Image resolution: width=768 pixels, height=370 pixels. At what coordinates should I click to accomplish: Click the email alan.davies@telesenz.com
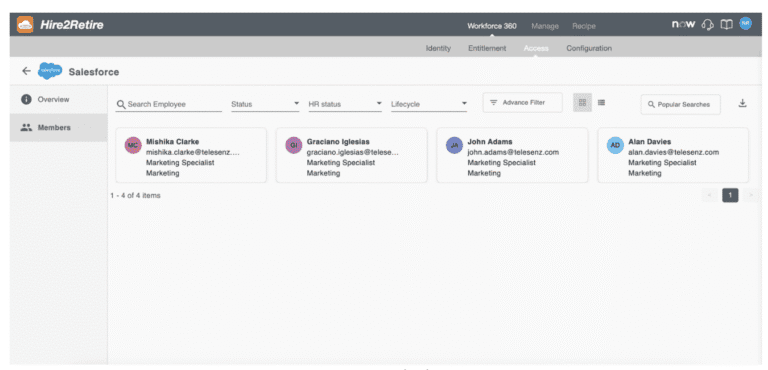click(673, 152)
